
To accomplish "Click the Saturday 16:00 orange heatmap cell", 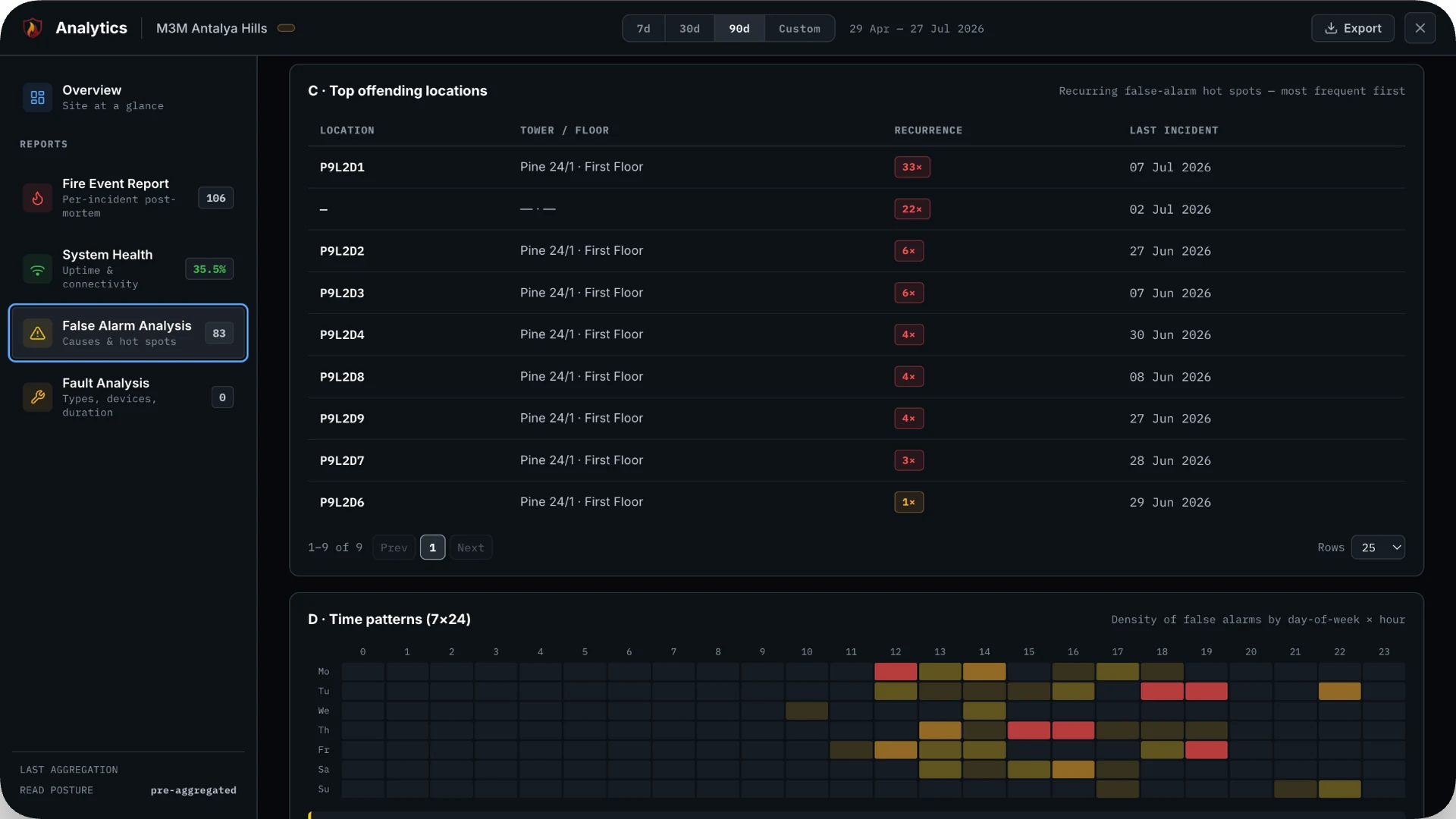I will coord(1073,770).
